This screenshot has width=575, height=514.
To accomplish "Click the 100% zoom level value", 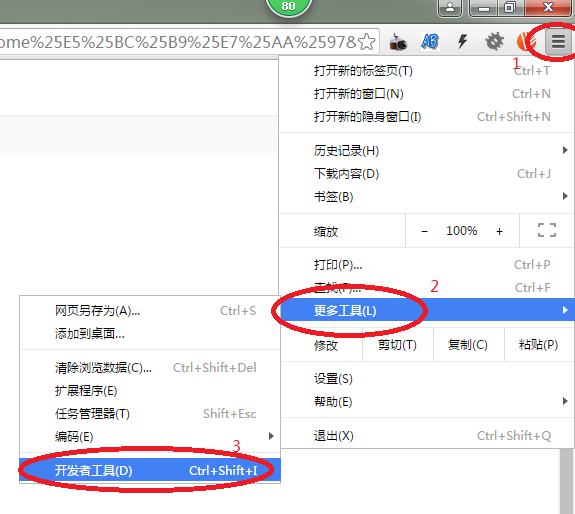I will [x=462, y=231].
